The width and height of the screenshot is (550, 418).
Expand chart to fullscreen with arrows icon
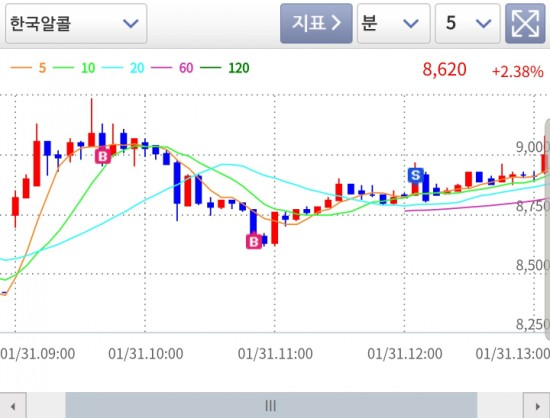(525, 23)
